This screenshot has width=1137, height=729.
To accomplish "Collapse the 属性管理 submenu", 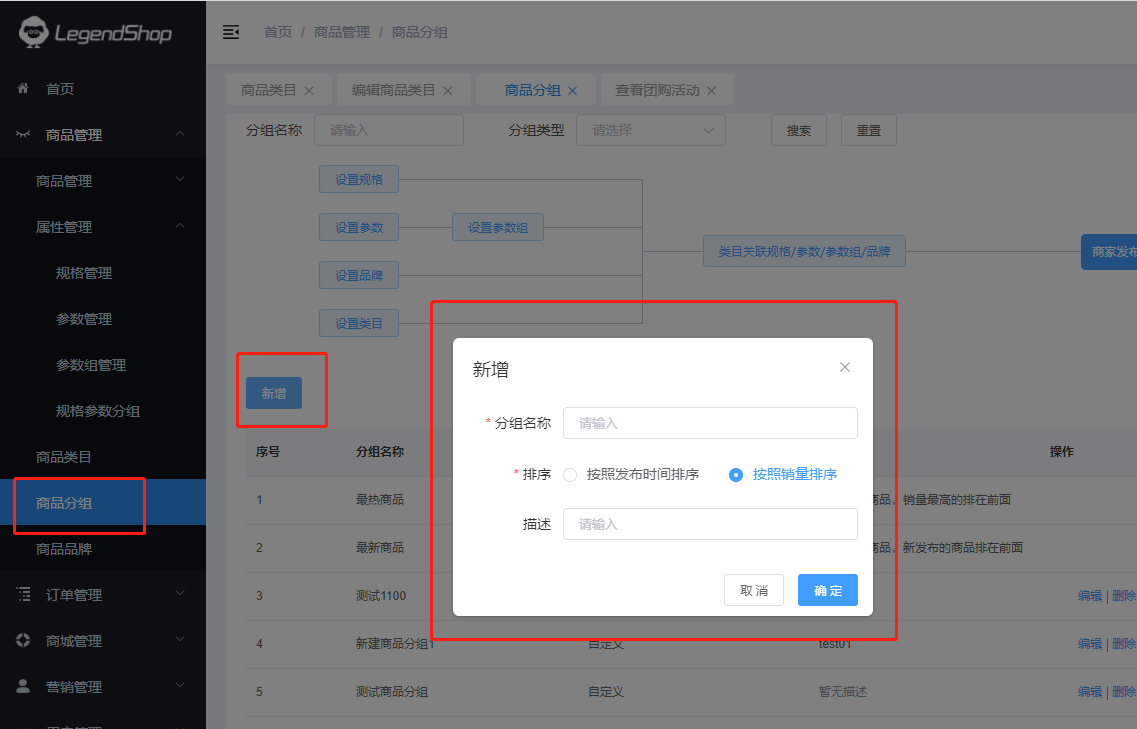I will [x=180, y=227].
